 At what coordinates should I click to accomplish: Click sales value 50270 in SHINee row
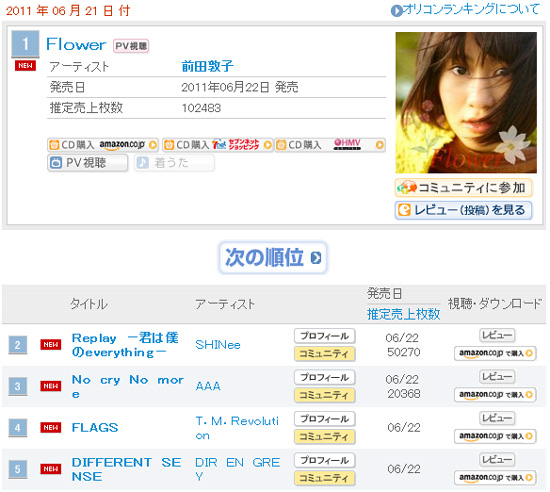tap(403, 352)
